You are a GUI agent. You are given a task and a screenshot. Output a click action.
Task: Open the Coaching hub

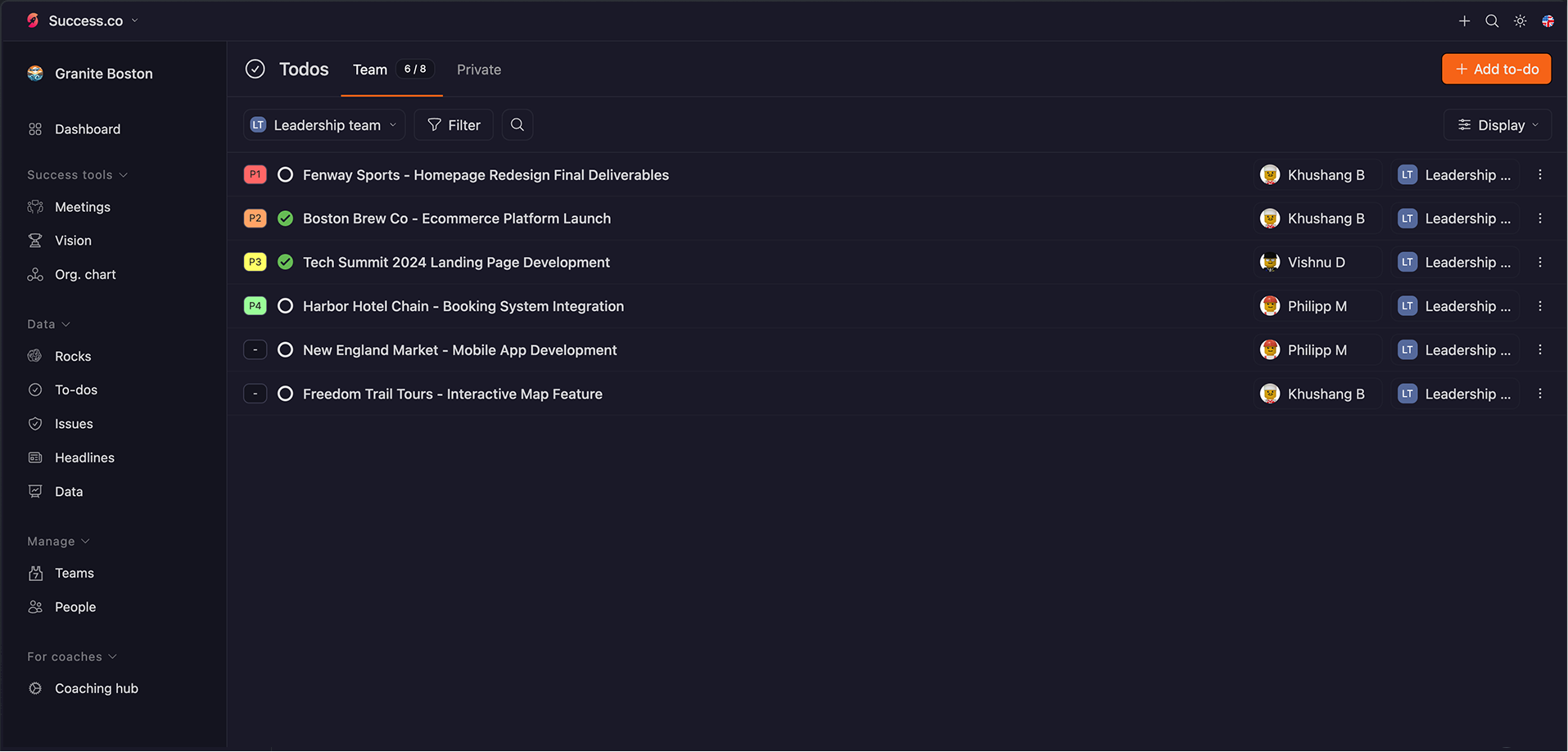96,688
